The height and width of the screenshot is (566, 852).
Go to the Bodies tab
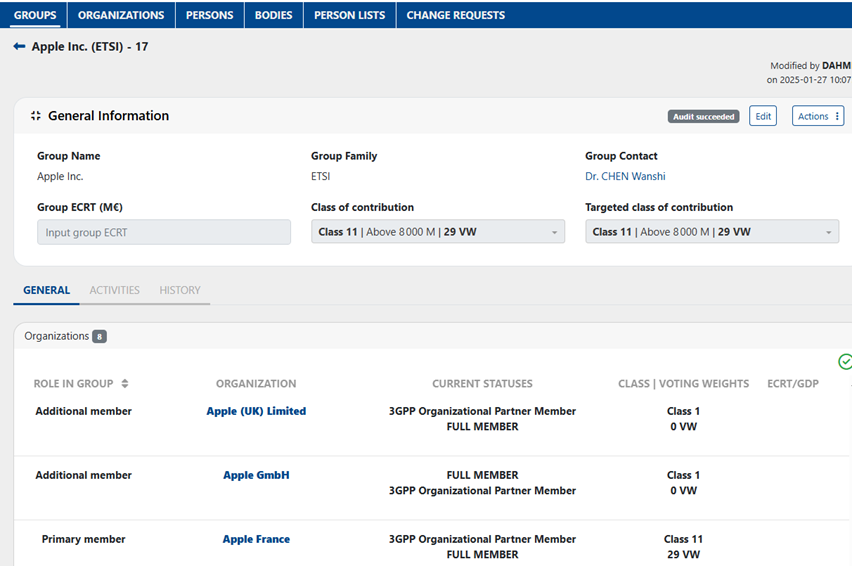click(x=273, y=15)
